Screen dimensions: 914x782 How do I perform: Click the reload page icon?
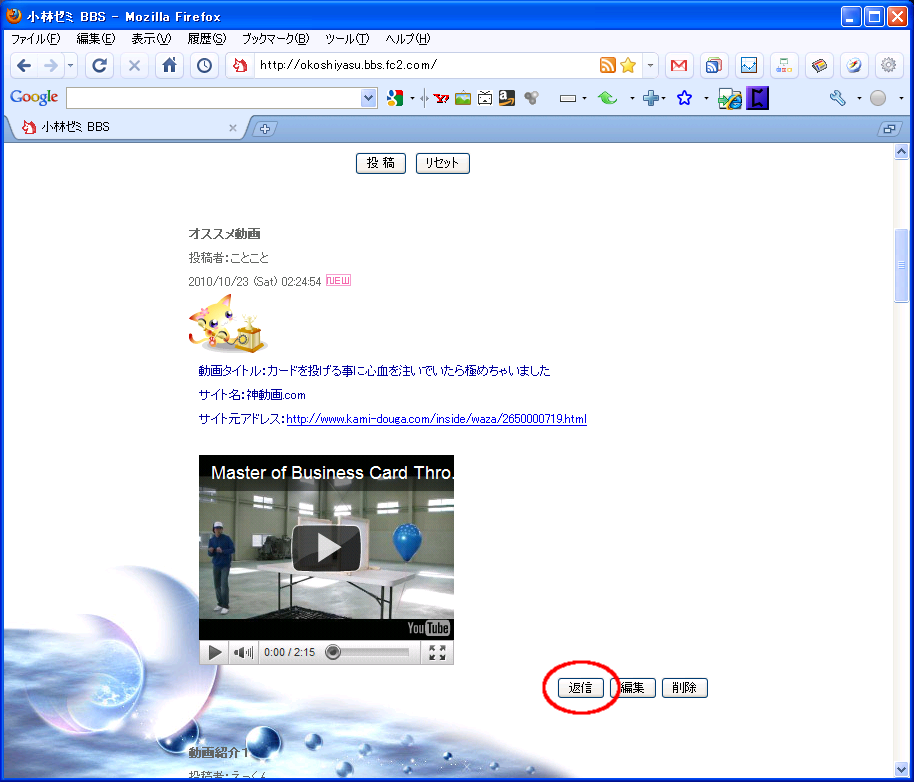point(99,66)
